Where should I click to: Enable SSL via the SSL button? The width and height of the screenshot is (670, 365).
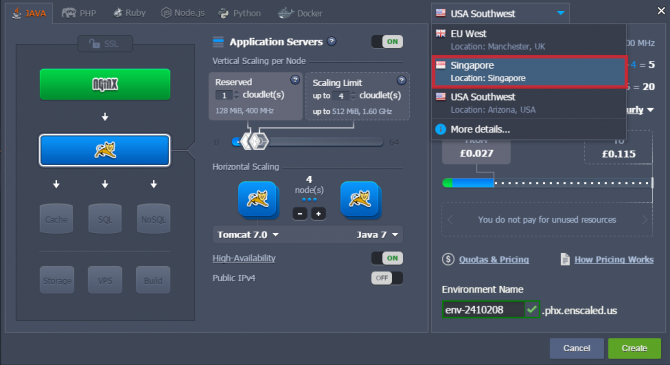point(105,44)
